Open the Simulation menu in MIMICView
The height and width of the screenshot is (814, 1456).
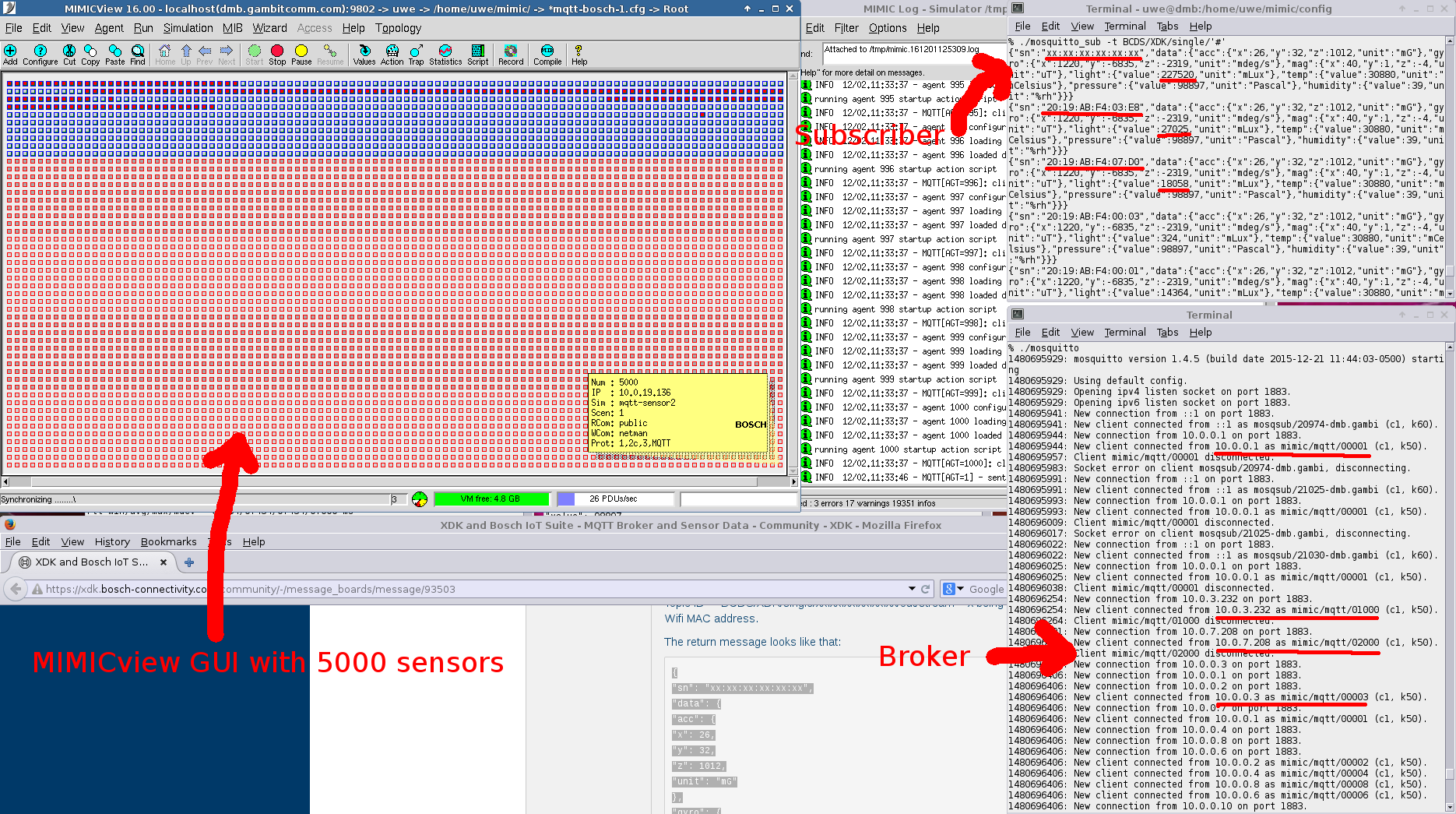[188, 28]
